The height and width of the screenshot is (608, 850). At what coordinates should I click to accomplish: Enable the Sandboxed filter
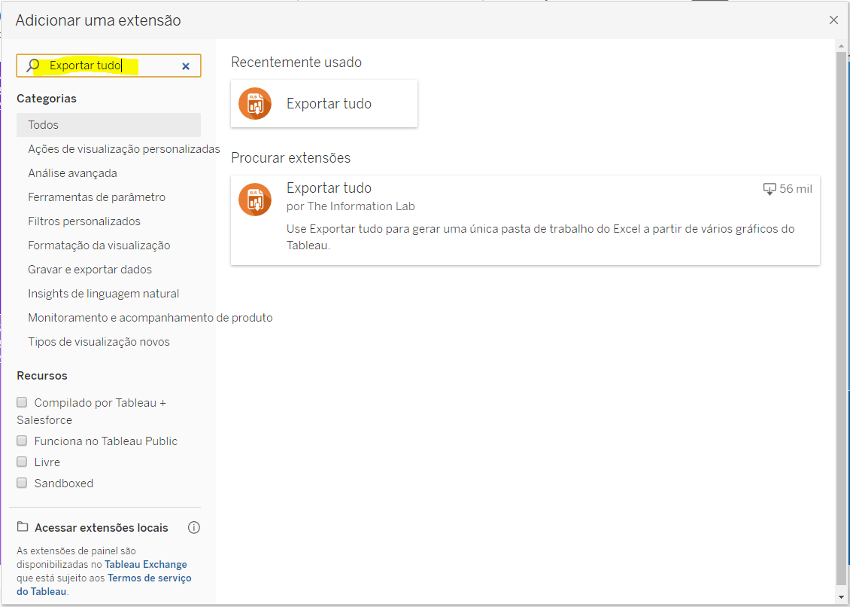22,483
